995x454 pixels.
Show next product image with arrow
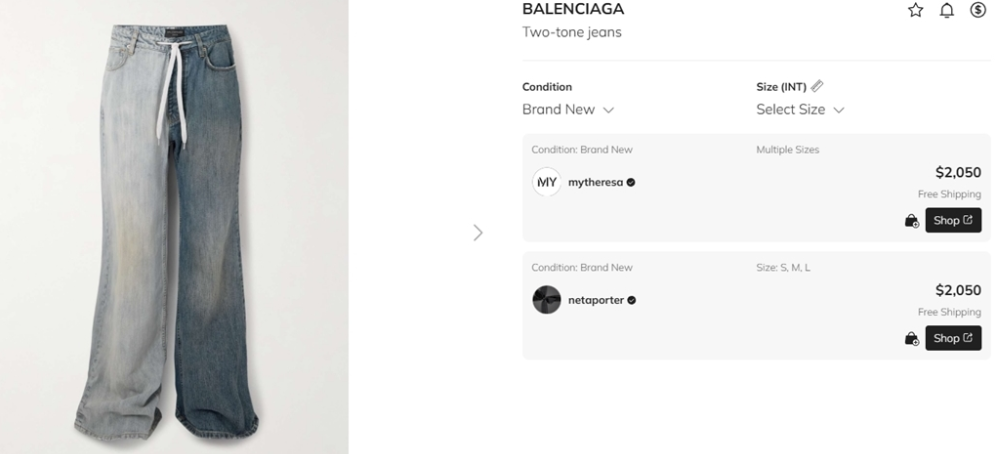[x=477, y=233]
